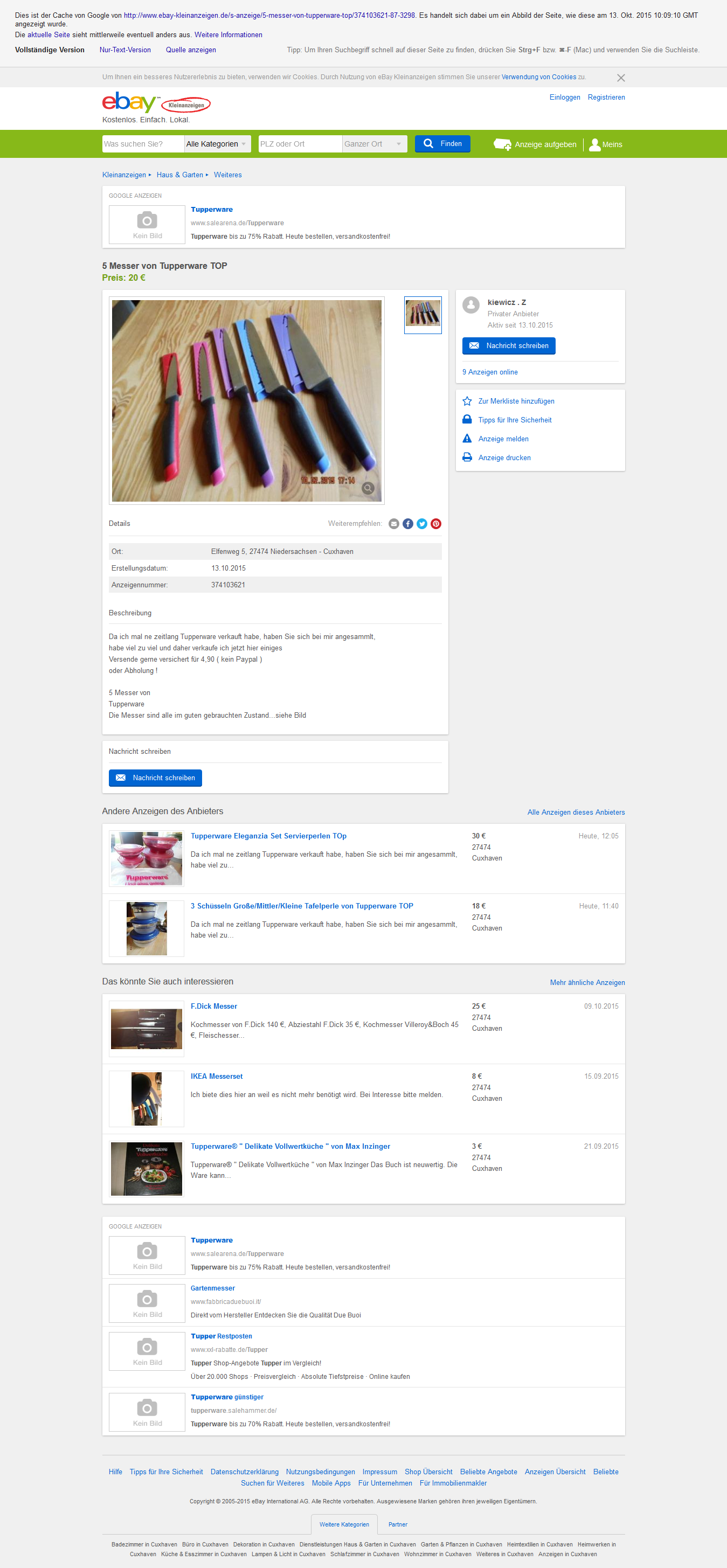The width and height of the screenshot is (727, 1568).
Task: Share listing on Pinterest icon
Action: 436,524
